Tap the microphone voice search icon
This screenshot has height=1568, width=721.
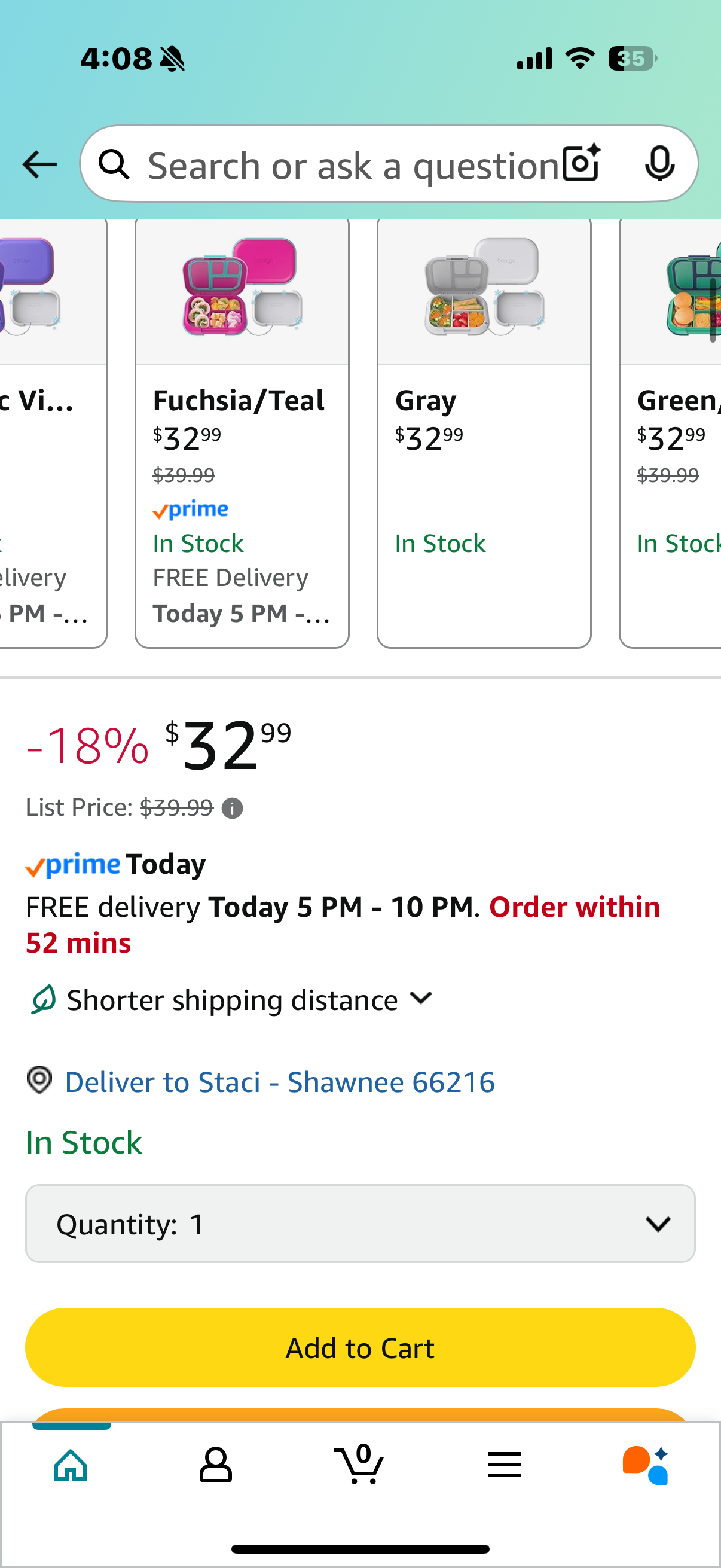(659, 164)
